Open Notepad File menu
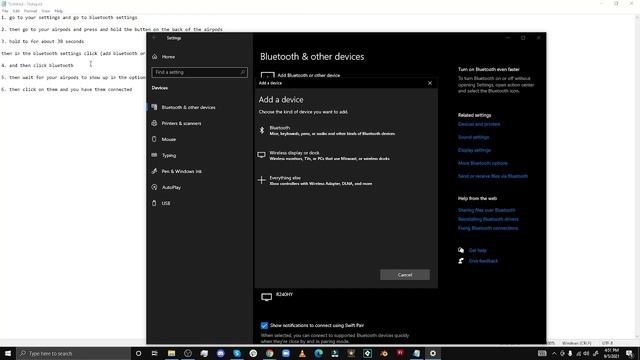640x360 pixels. coord(5,11)
